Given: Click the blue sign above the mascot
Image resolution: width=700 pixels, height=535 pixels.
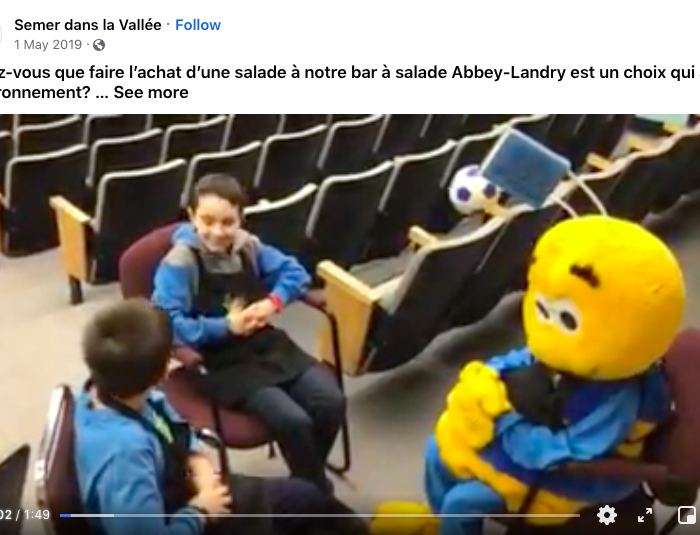Looking at the screenshot, I should (525, 167).
